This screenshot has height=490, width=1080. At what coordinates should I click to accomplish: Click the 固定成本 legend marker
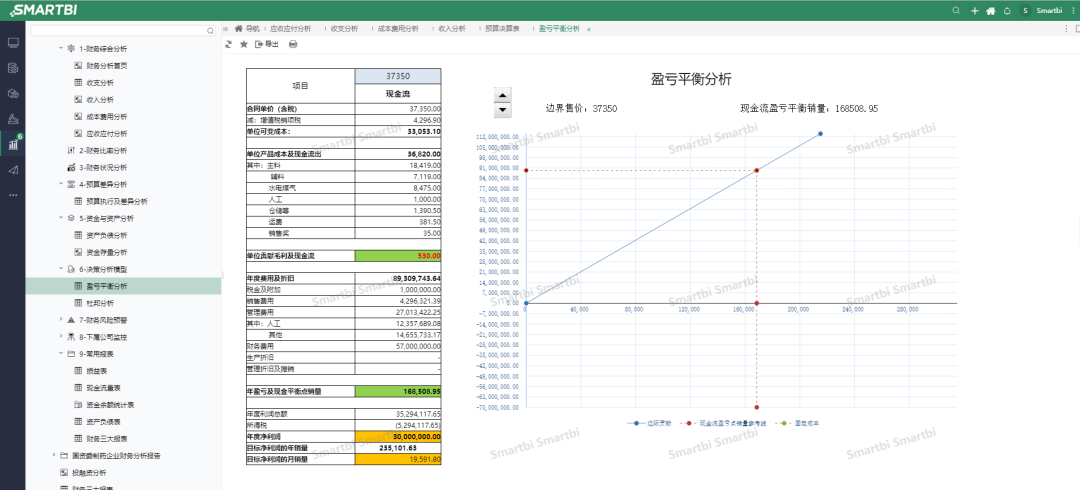pyautogui.click(x=784, y=422)
